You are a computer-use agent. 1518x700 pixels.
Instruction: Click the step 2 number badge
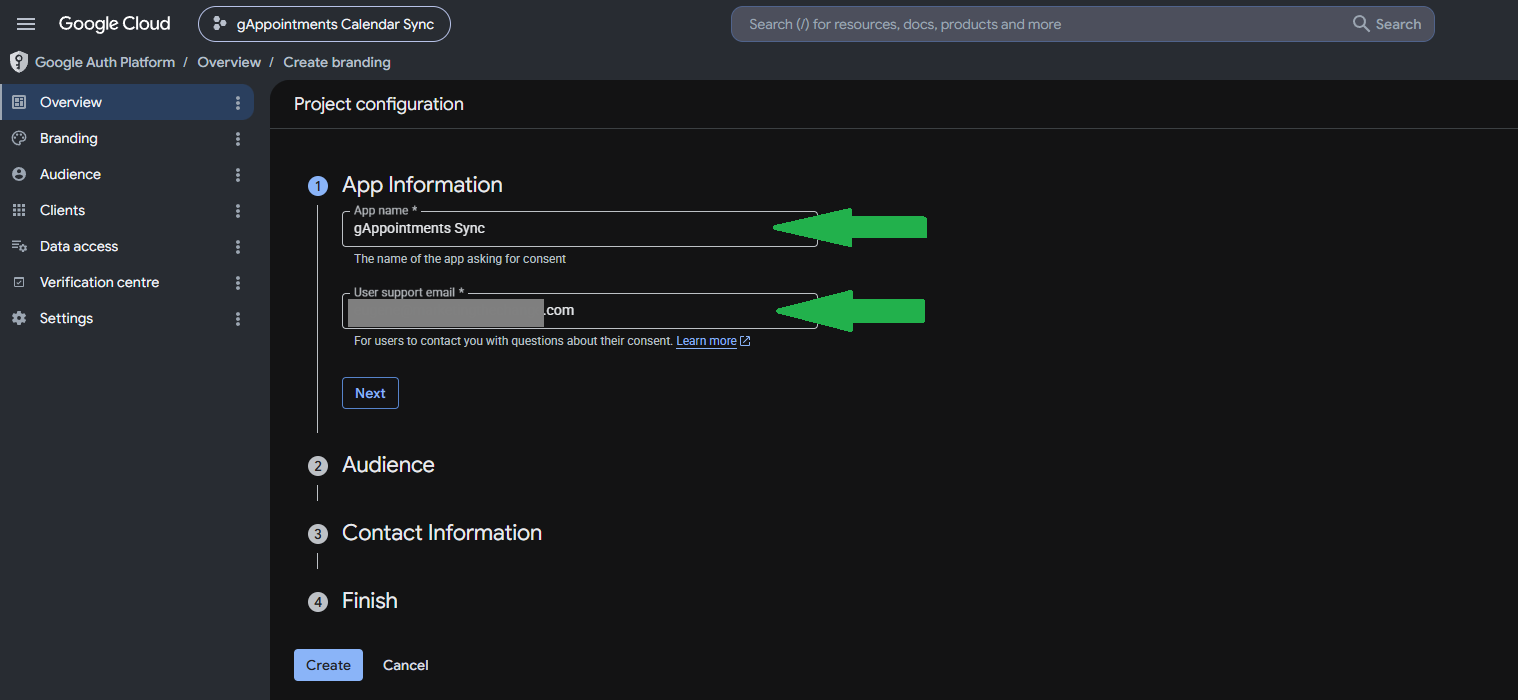tap(318, 466)
